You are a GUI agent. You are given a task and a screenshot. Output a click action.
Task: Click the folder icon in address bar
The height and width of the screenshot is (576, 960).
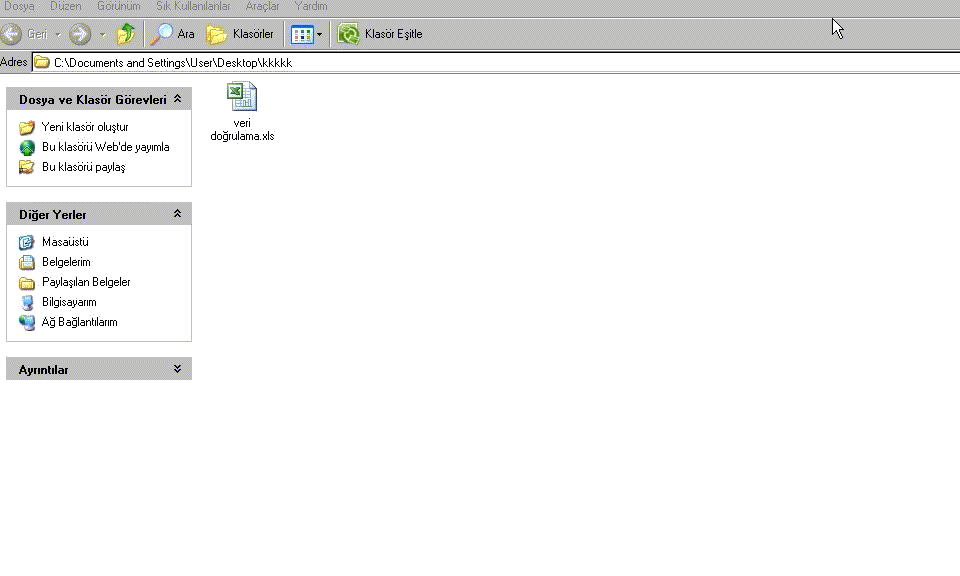coord(42,62)
